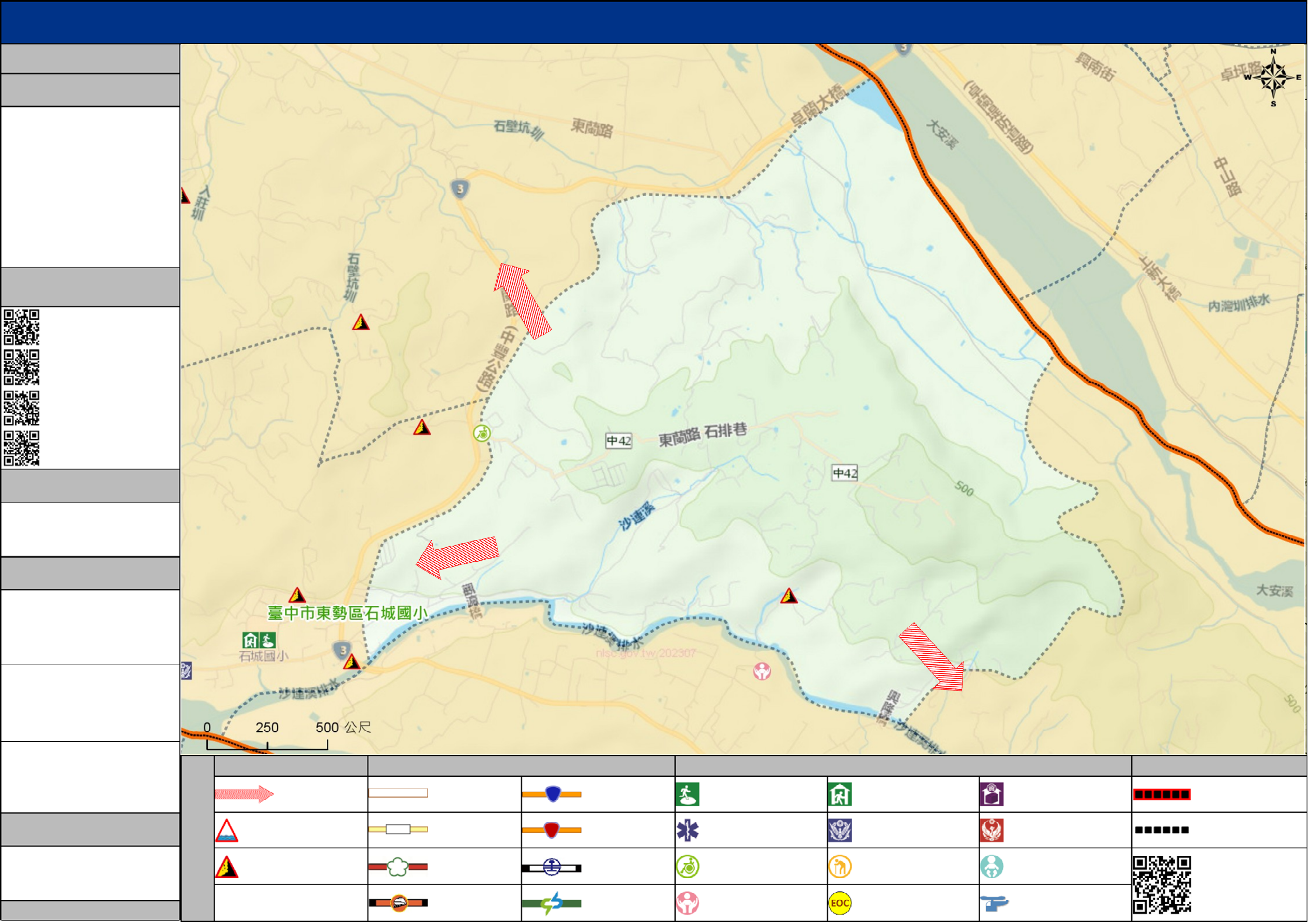Click the landslide marker right of 石壁坑圳 vertical label

coord(361,323)
